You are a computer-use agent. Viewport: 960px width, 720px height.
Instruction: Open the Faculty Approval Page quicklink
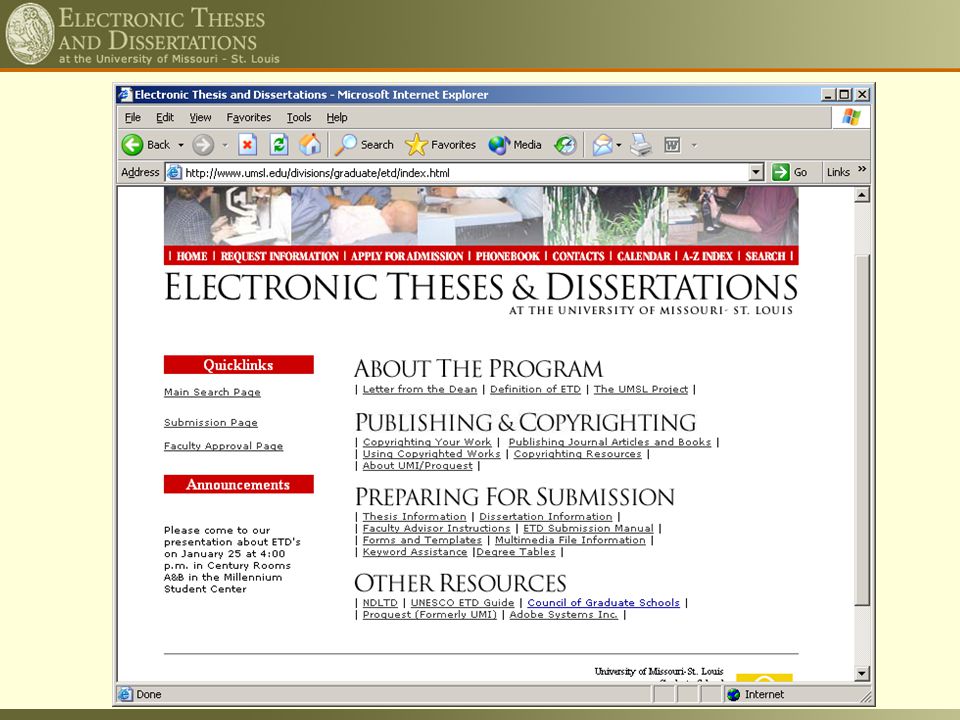click(223, 446)
